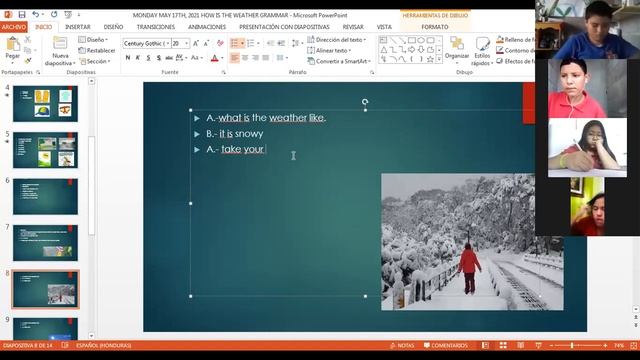This screenshot has width=640, height=360.
Task: Switch to the REVISAR tab
Action: pyautogui.click(x=353, y=27)
